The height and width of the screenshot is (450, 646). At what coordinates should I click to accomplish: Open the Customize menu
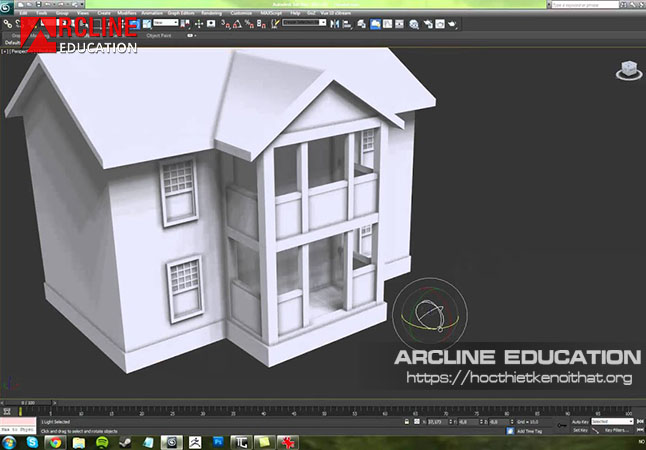[x=241, y=13]
